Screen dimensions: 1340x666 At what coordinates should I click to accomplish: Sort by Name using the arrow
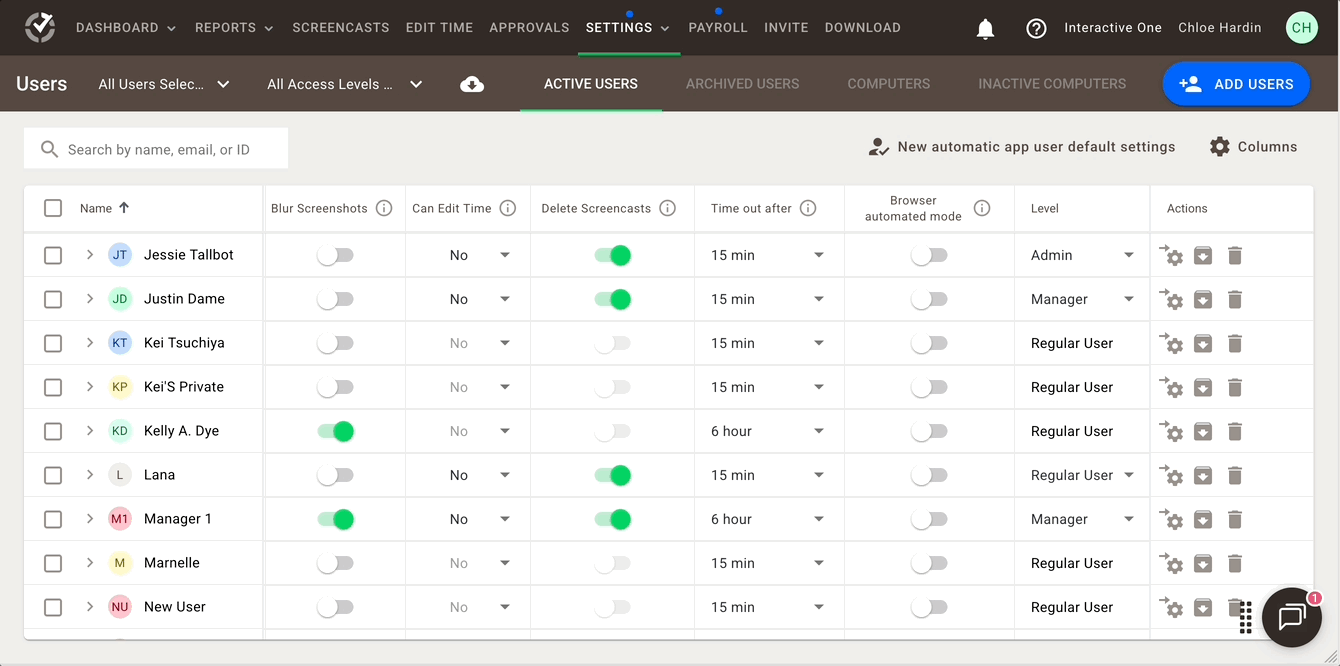124,208
